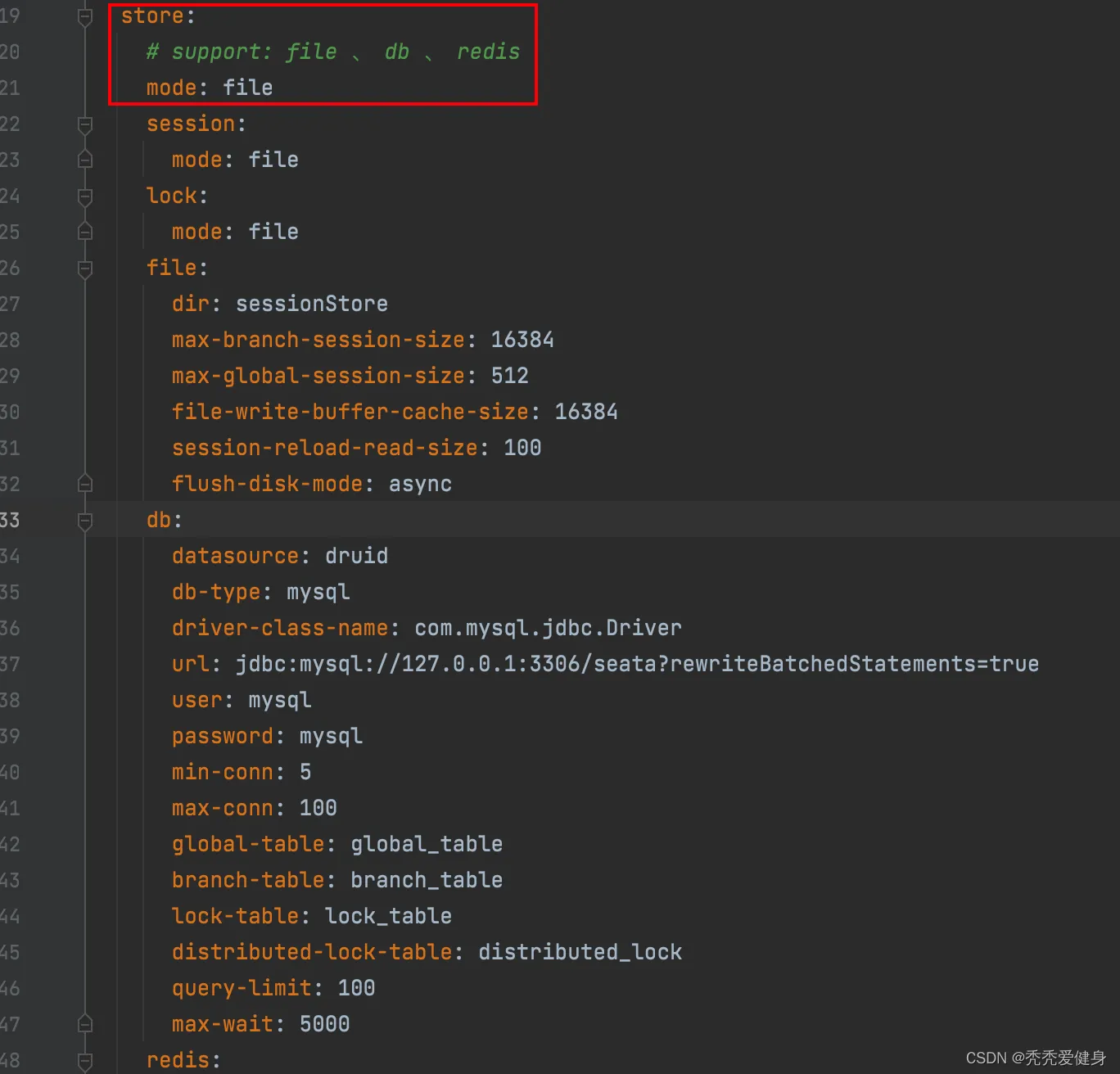Place cursor on 'file' value of store mode
The height and width of the screenshot is (1074, 1120).
click(248, 88)
